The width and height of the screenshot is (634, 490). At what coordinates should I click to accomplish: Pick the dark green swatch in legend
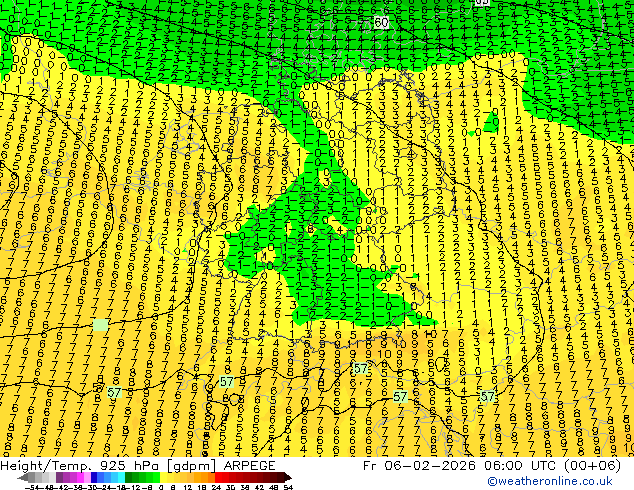tap(129, 478)
